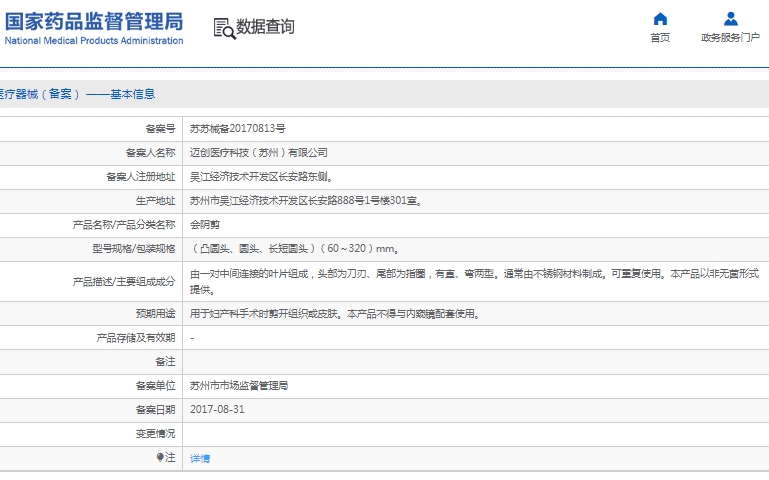Select the address ending 888号1号楼301室

tap(306, 201)
